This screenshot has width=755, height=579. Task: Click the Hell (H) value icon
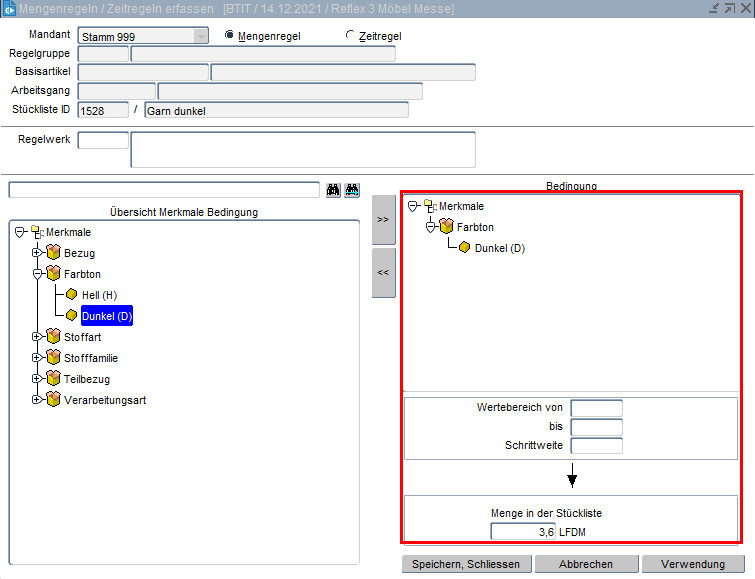point(72,295)
